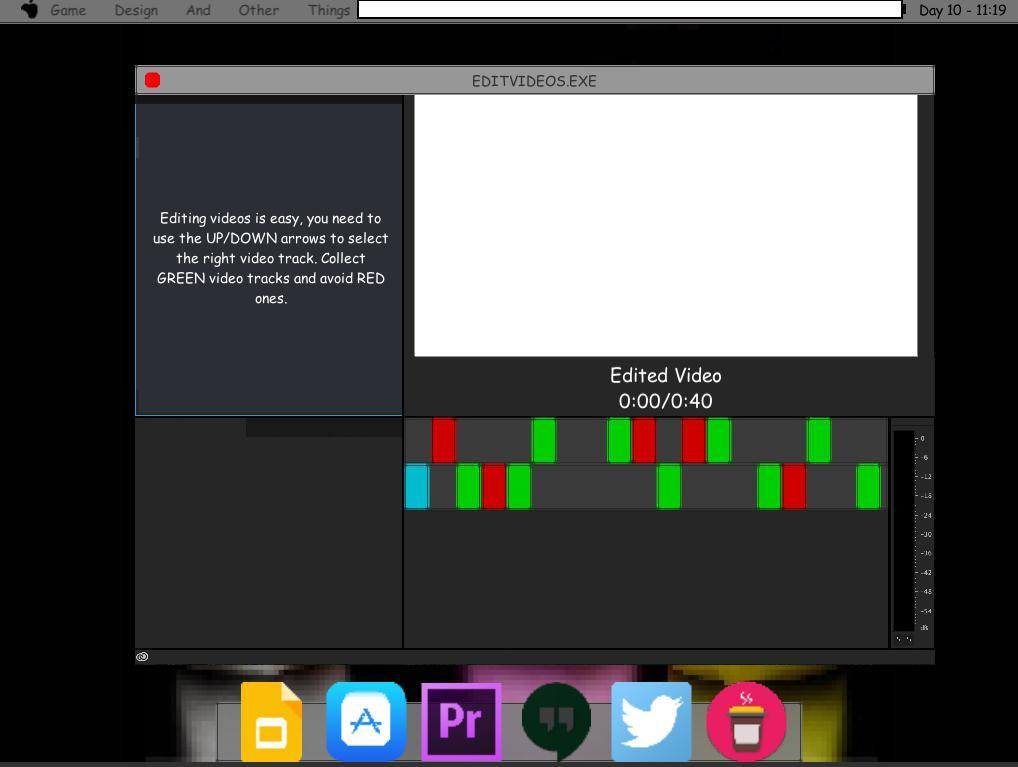Launch Twitter from the dock
The image size is (1018, 767).
pyautogui.click(x=651, y=721)
